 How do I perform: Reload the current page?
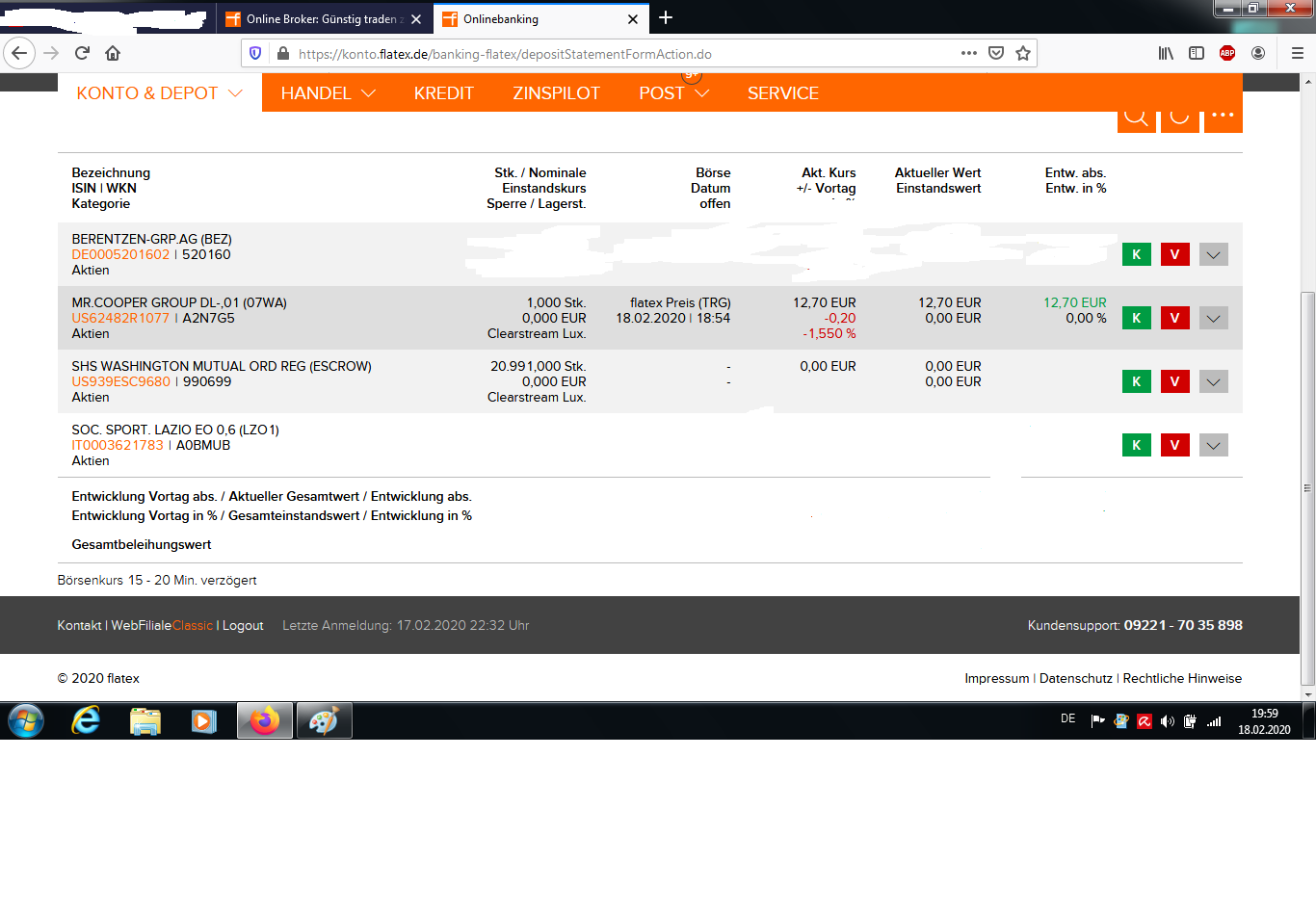click(83, 53)
